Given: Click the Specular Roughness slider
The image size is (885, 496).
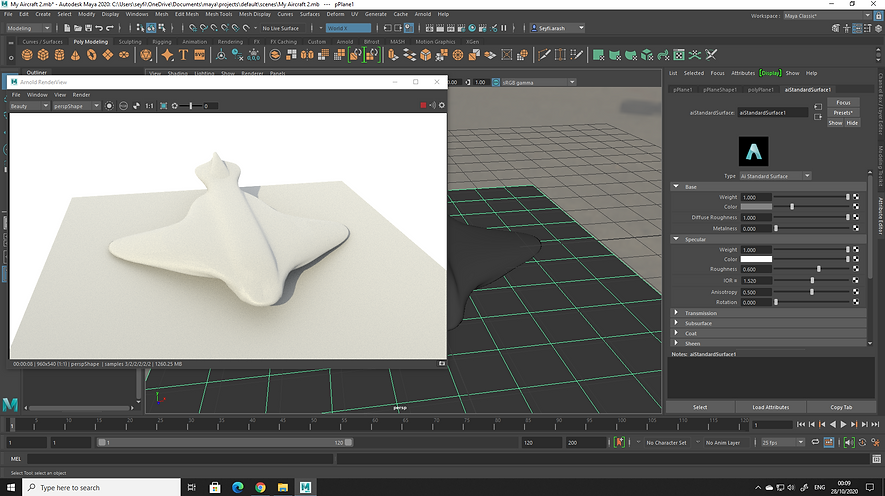Looking at the screenshot, I should pyautogui.click(x=811, y=269).
